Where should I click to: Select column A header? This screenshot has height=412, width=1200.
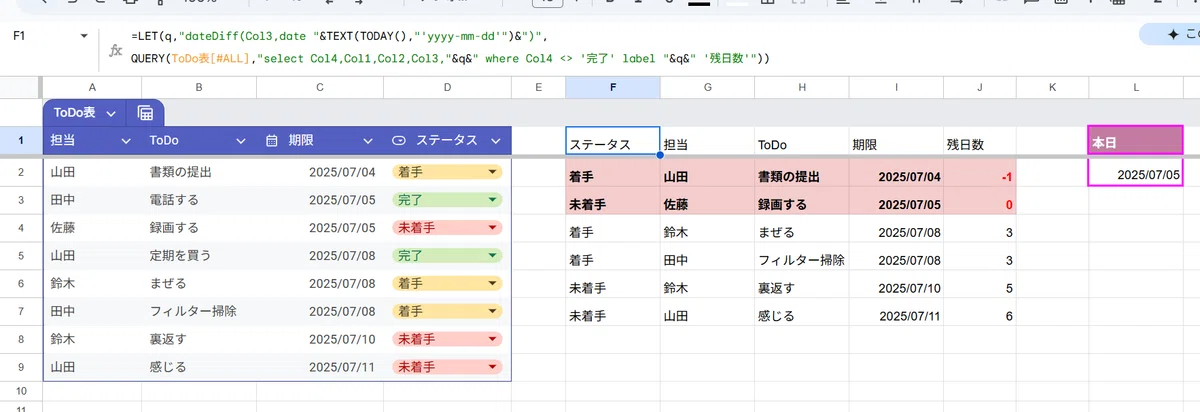coord(93,89)
